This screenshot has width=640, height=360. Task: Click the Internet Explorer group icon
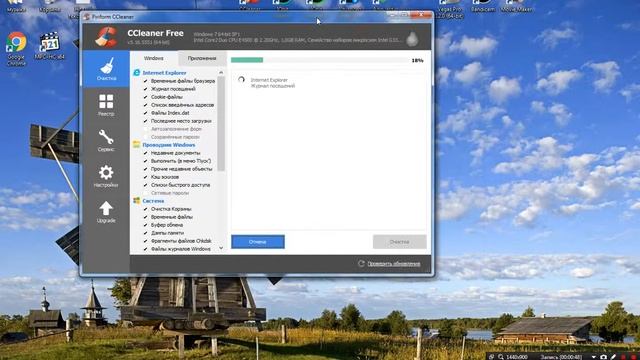click(x=136, y=73)
